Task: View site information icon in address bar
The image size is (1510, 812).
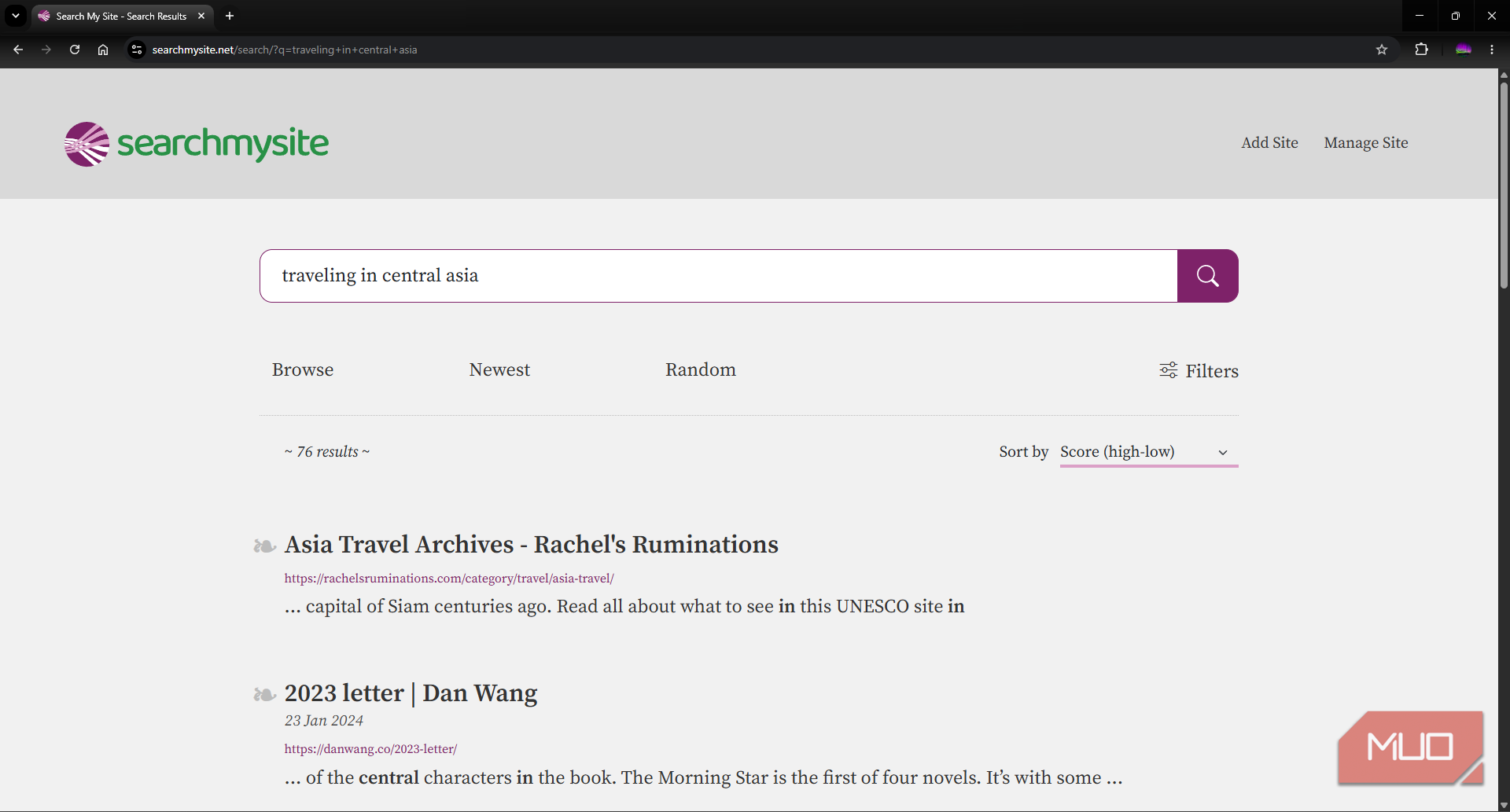Action: coord(137,50)
